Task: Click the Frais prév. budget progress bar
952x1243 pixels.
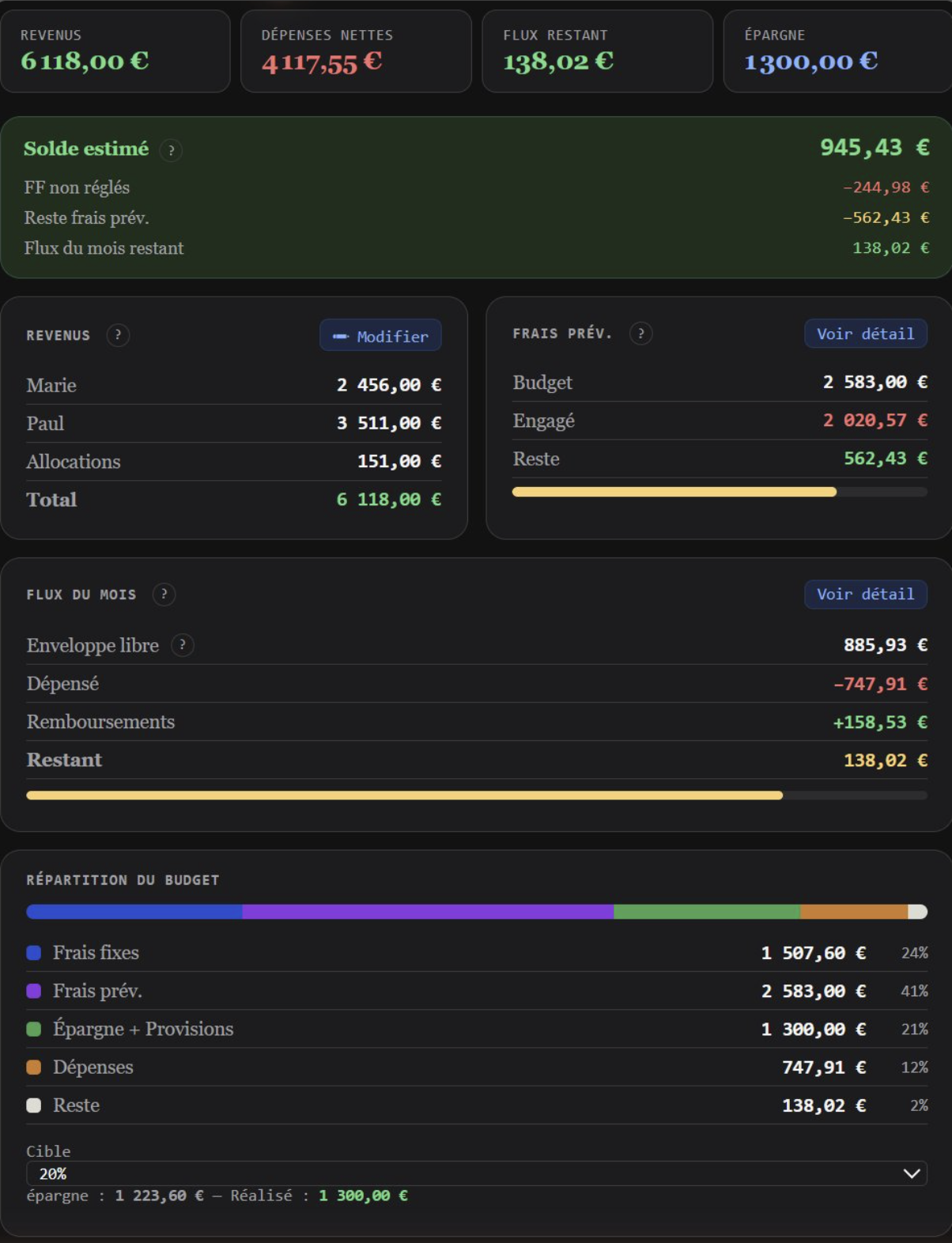Action: (x=720, y=492)
